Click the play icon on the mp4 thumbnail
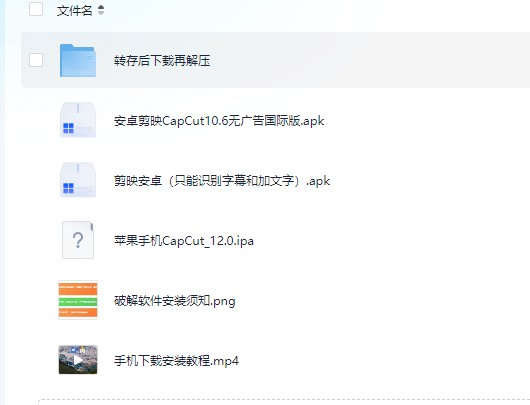Image resolution: width=530 pixels, height=405 pixels. click(78, 360)
